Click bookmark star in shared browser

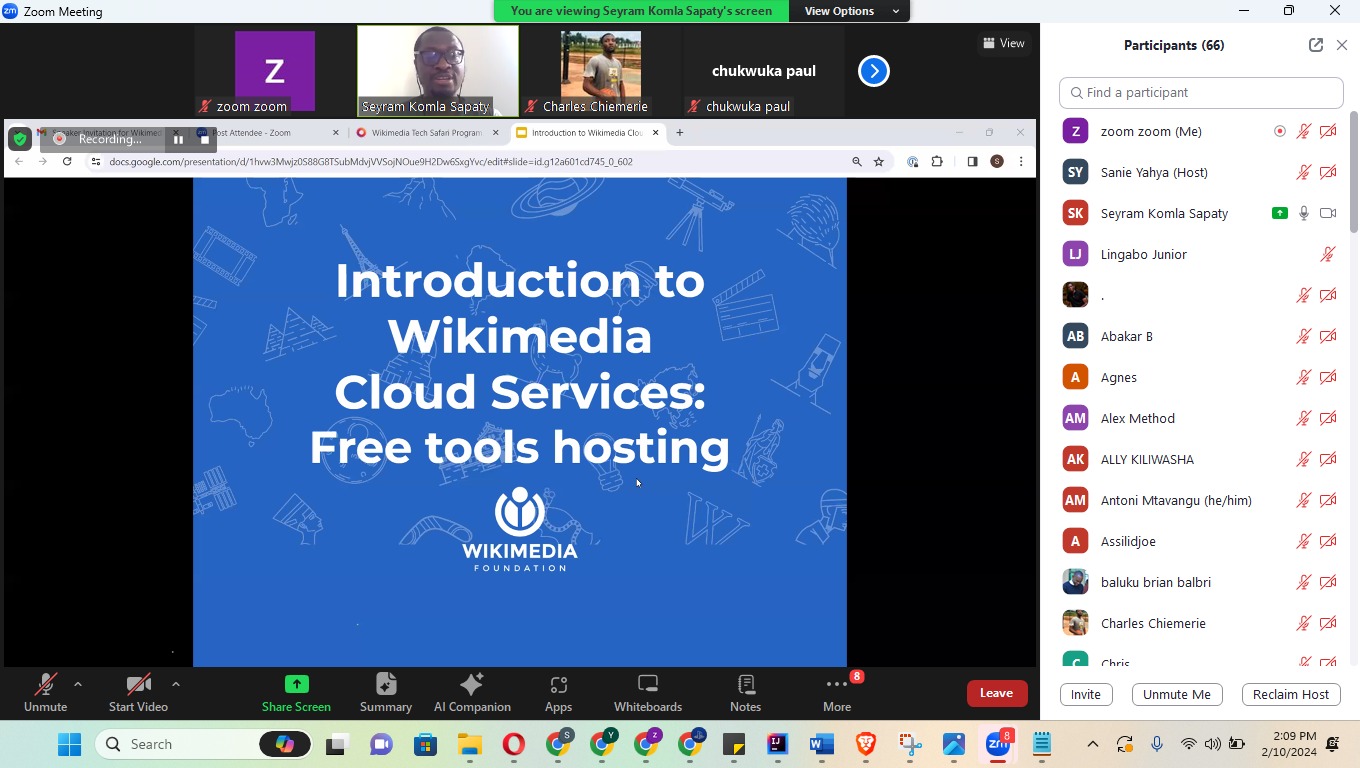tap(879, 161)
